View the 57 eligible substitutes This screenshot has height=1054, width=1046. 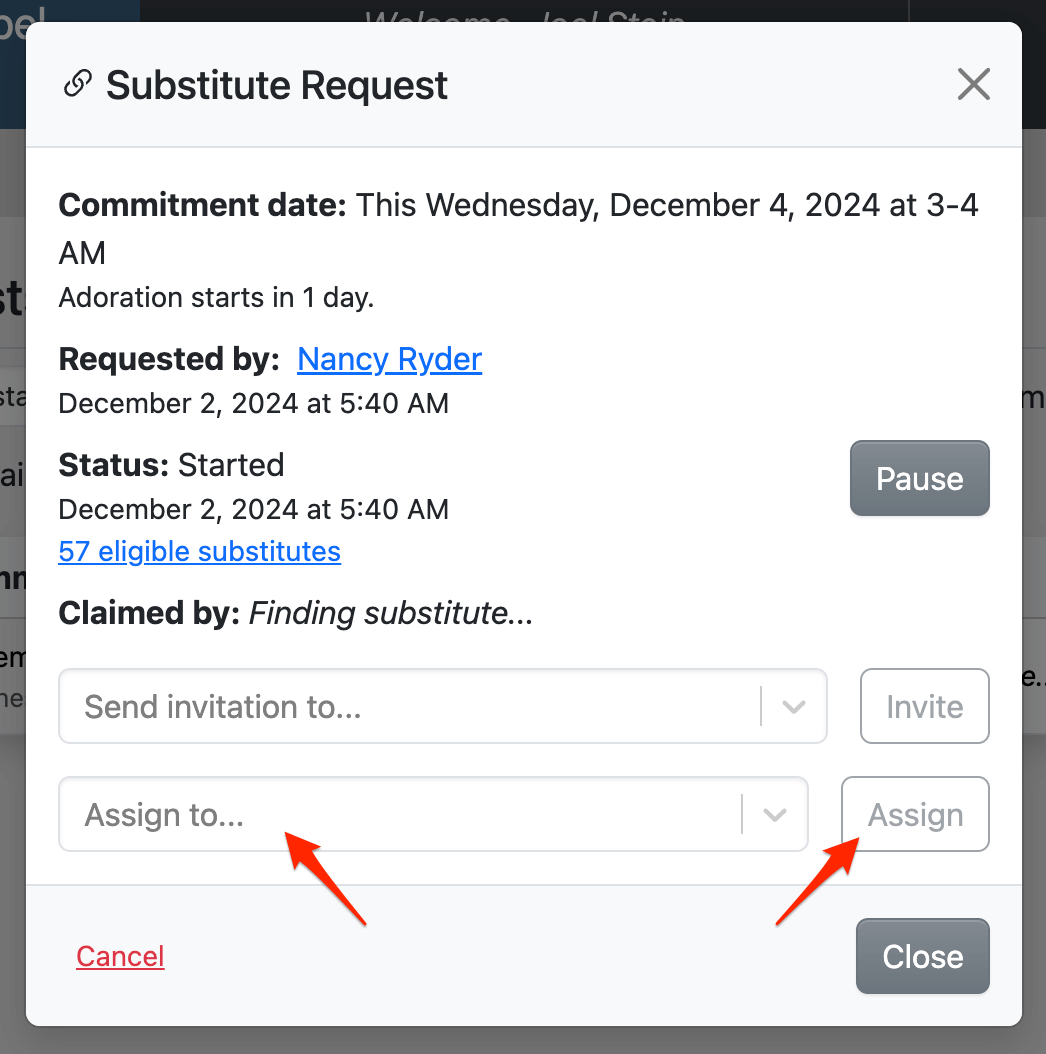(199, 551)
